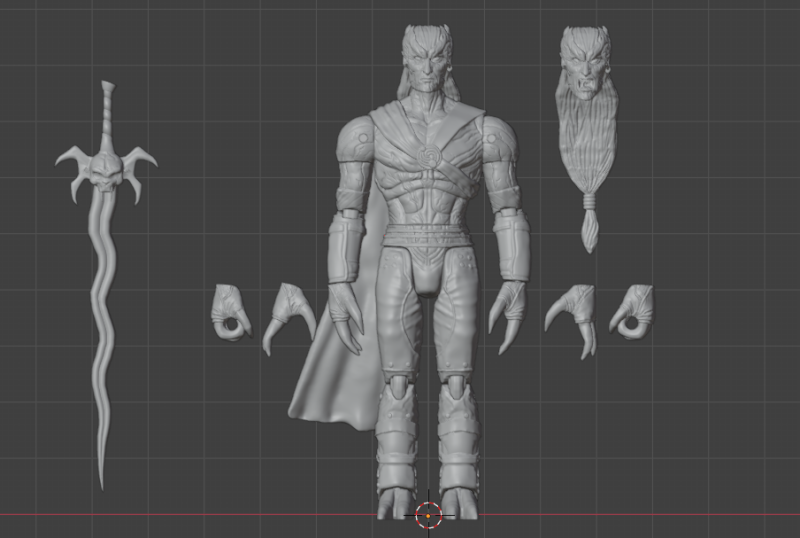Select the clawed hand left of the cape
800x538 pixels.
pos(287,314)
